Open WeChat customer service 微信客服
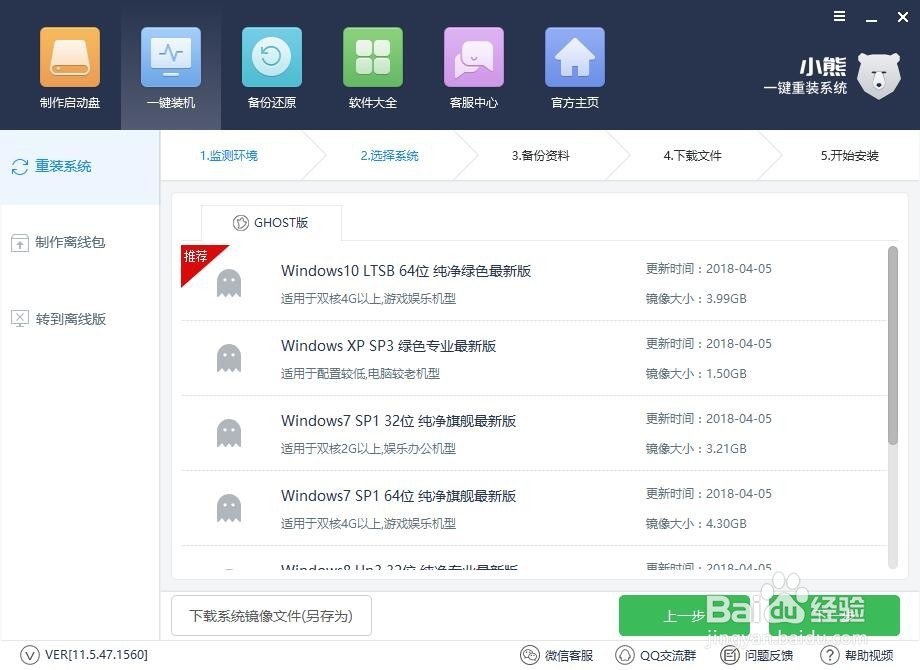 557,655
